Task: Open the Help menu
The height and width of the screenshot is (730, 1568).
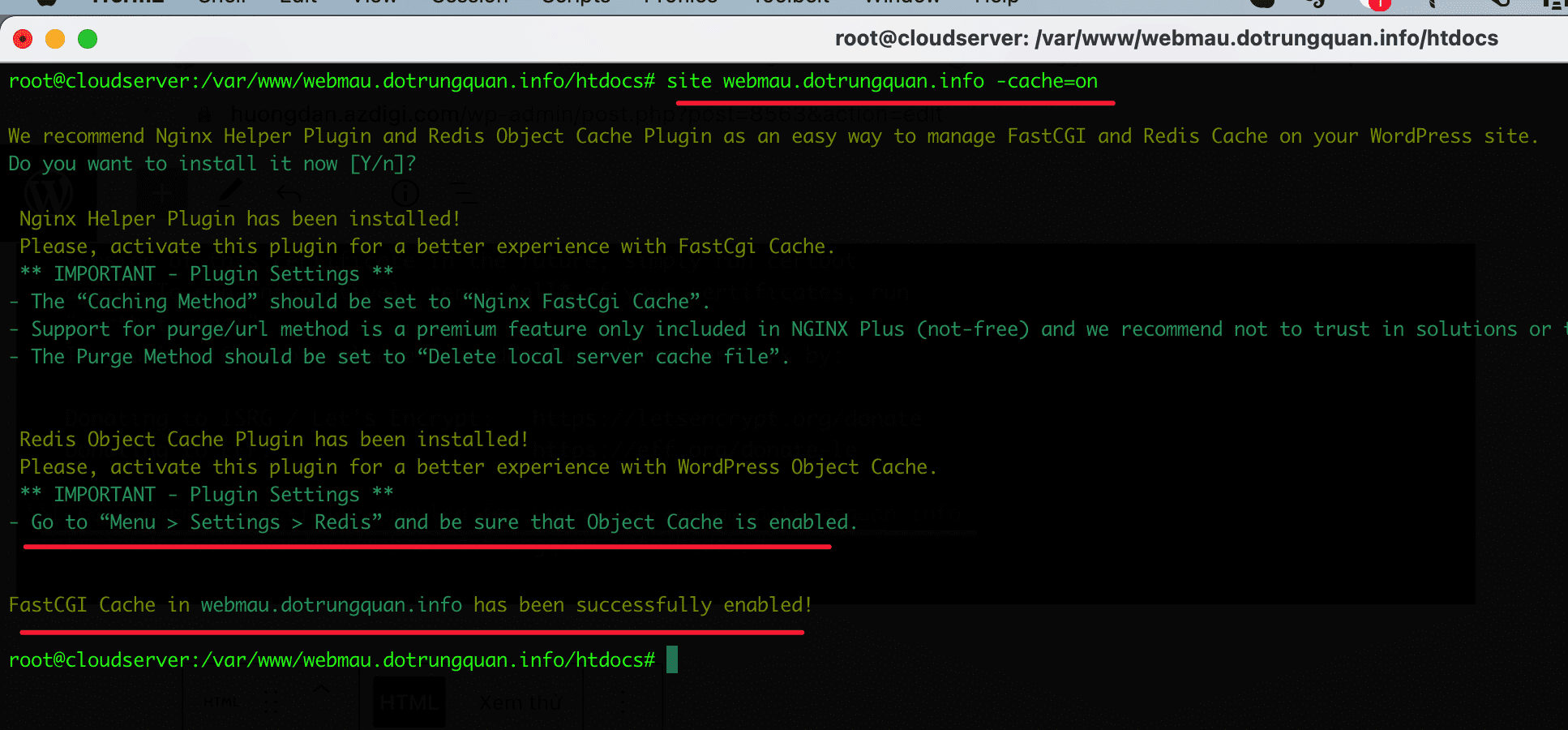Action: click(996, 2)
